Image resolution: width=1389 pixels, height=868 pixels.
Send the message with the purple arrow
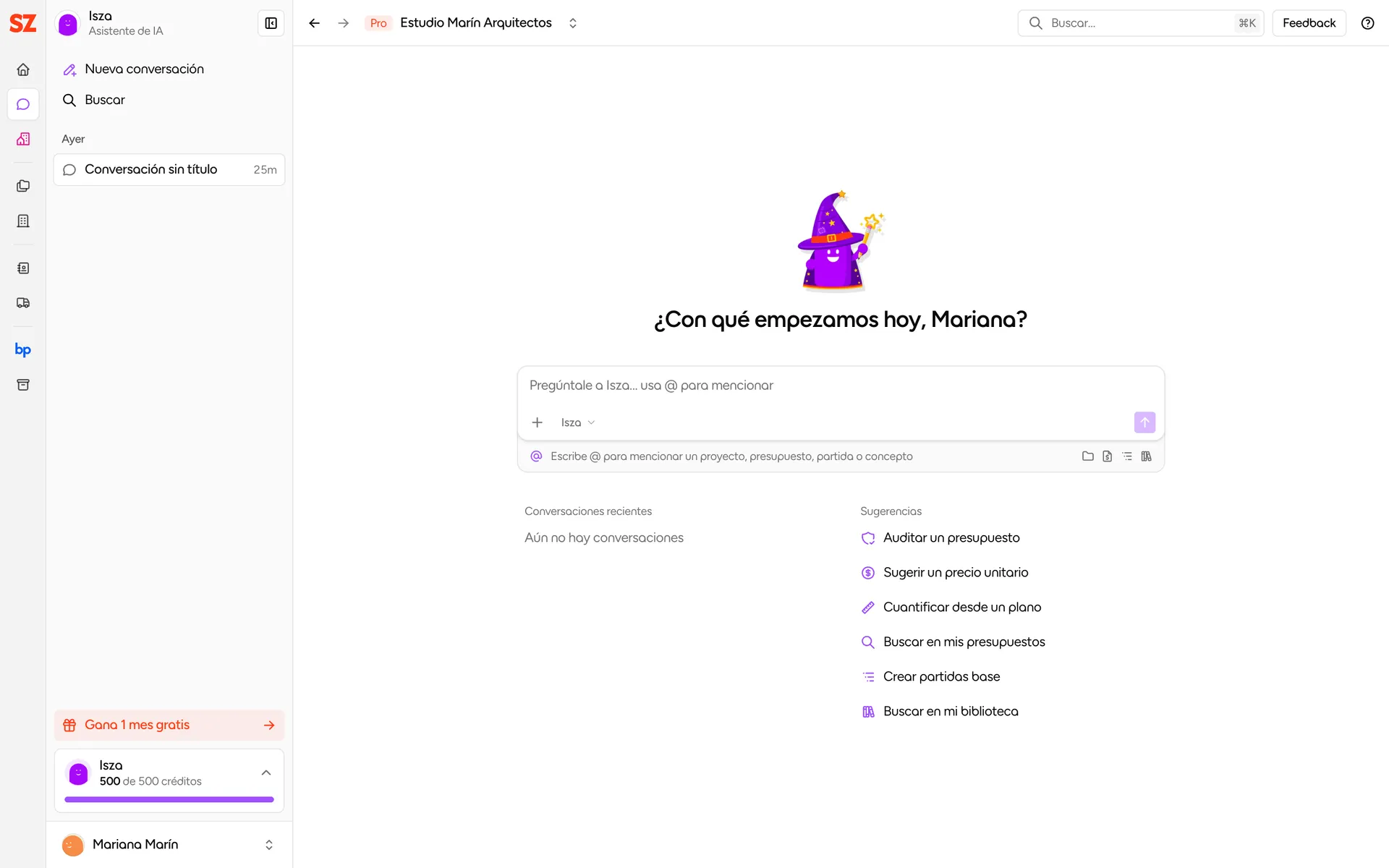coord(1144,422)
